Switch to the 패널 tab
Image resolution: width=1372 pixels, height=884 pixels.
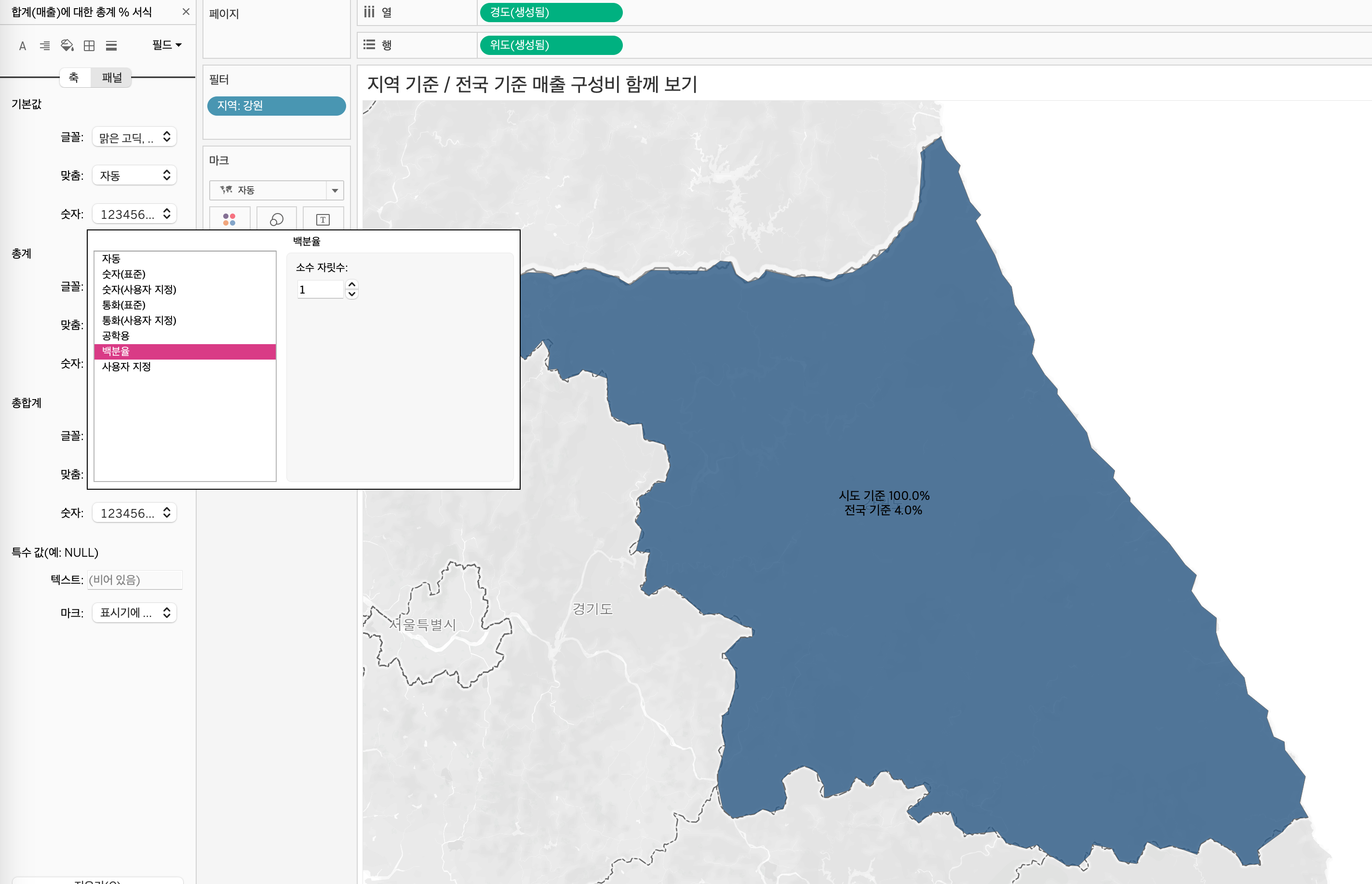(x=111, y=78)
